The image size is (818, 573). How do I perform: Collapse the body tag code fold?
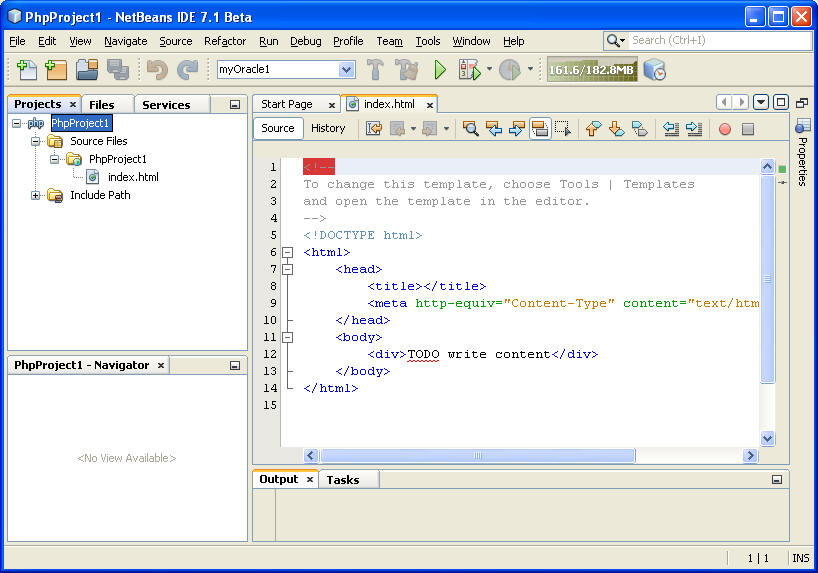tap(287, 337)
